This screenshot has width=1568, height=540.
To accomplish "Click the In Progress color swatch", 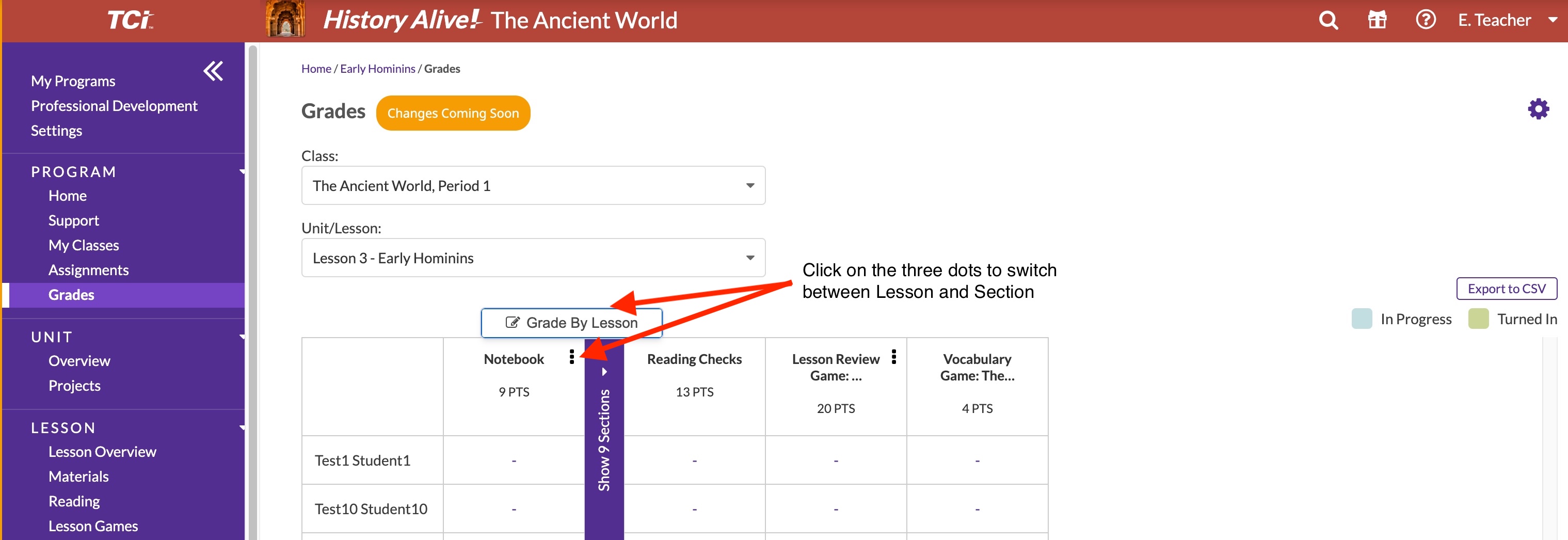I will point(1362,319).
